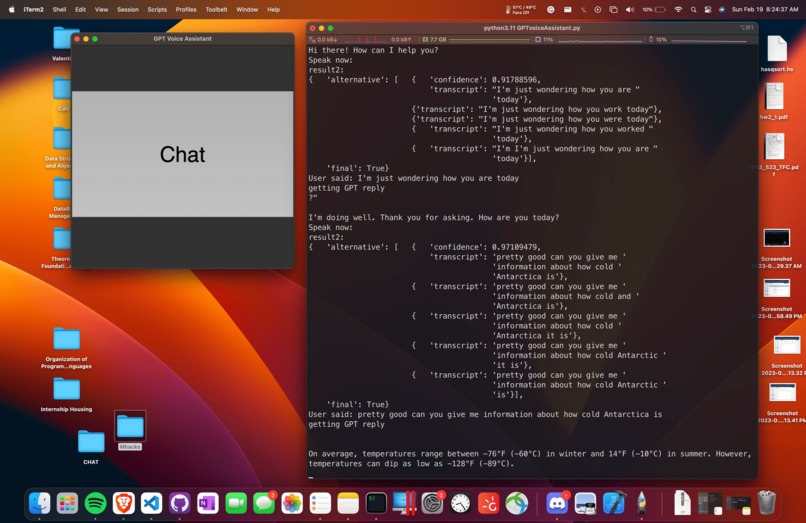Image resolution: width=806 pixels, height=523 pixels.
Task: Open Messages from the dock
Action: pos(264,503)
